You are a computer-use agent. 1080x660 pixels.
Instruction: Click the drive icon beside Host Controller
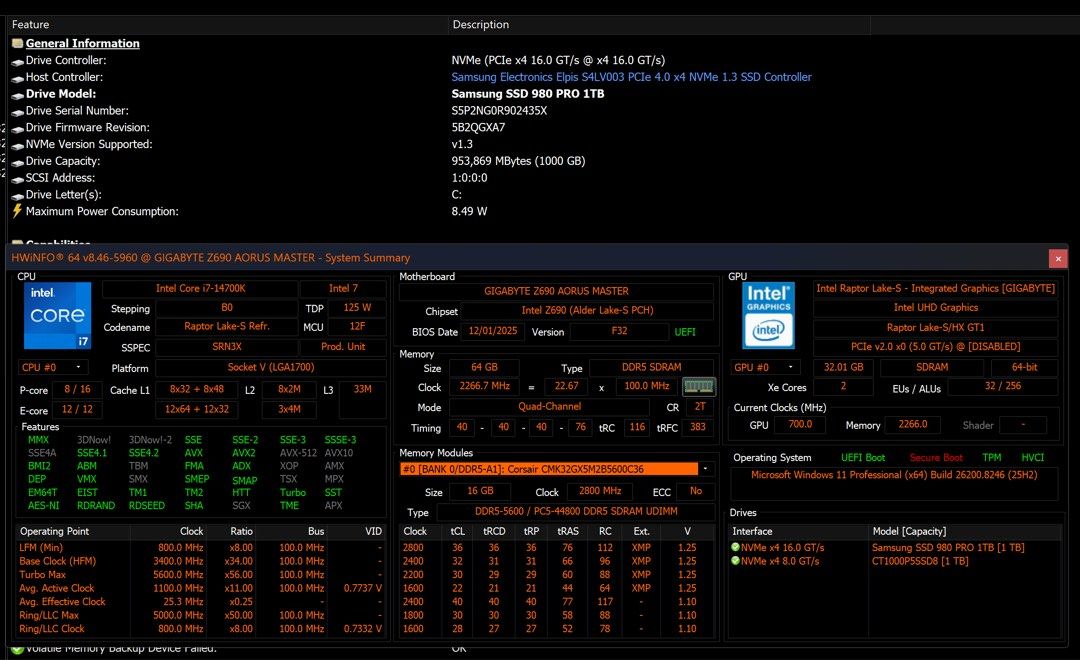coord(18,79)
